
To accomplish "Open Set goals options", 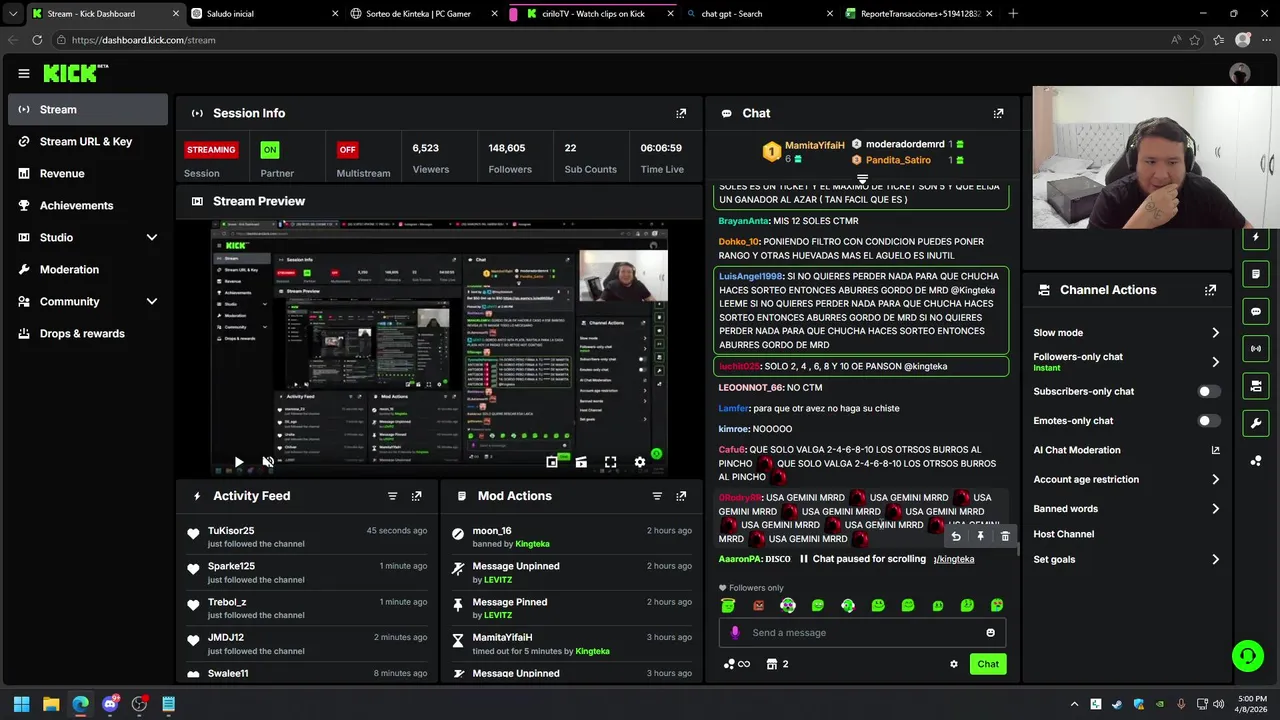I will point(1127,559).
